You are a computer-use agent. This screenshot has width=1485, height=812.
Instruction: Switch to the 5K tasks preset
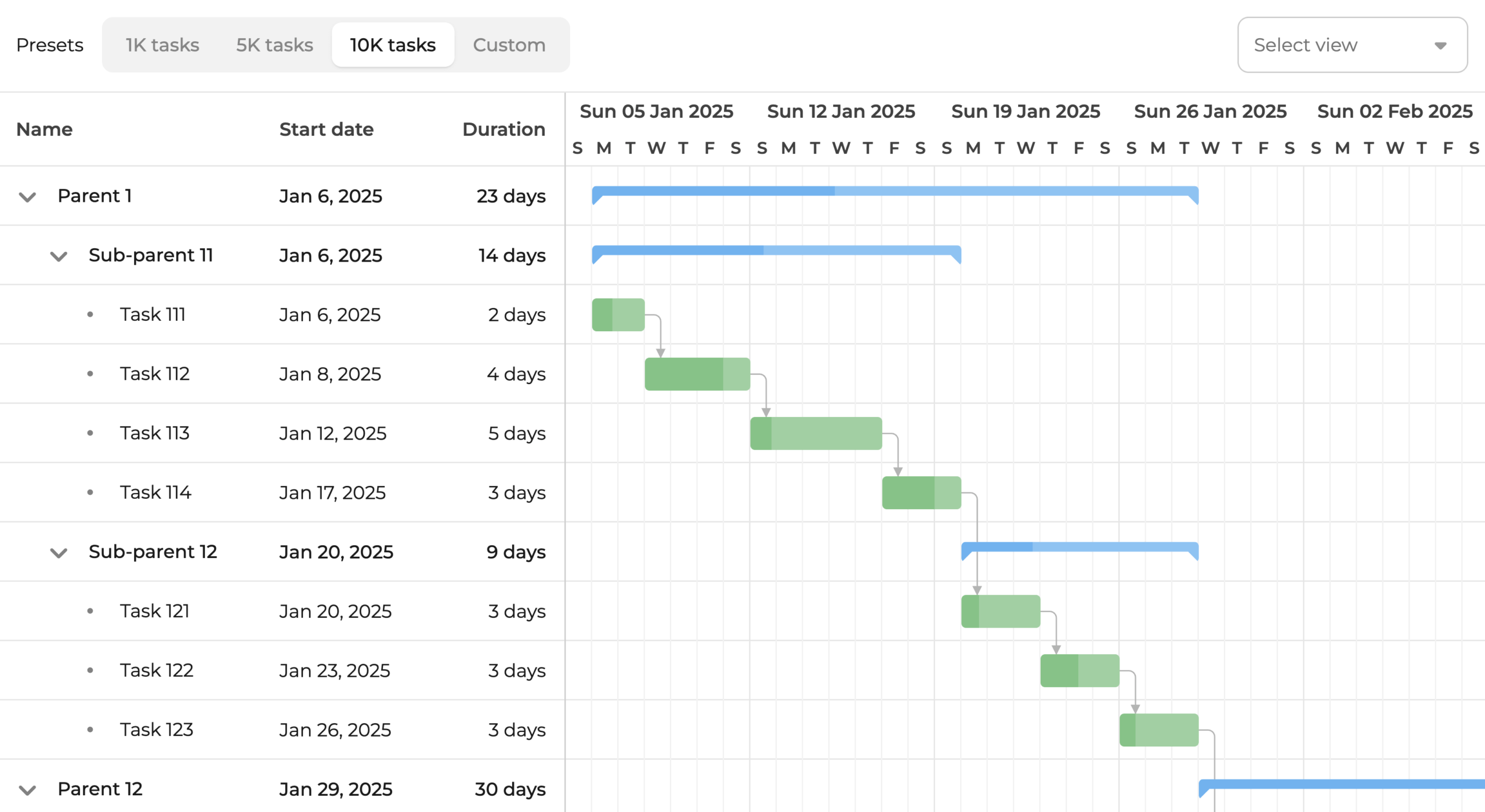coord(274,45)
